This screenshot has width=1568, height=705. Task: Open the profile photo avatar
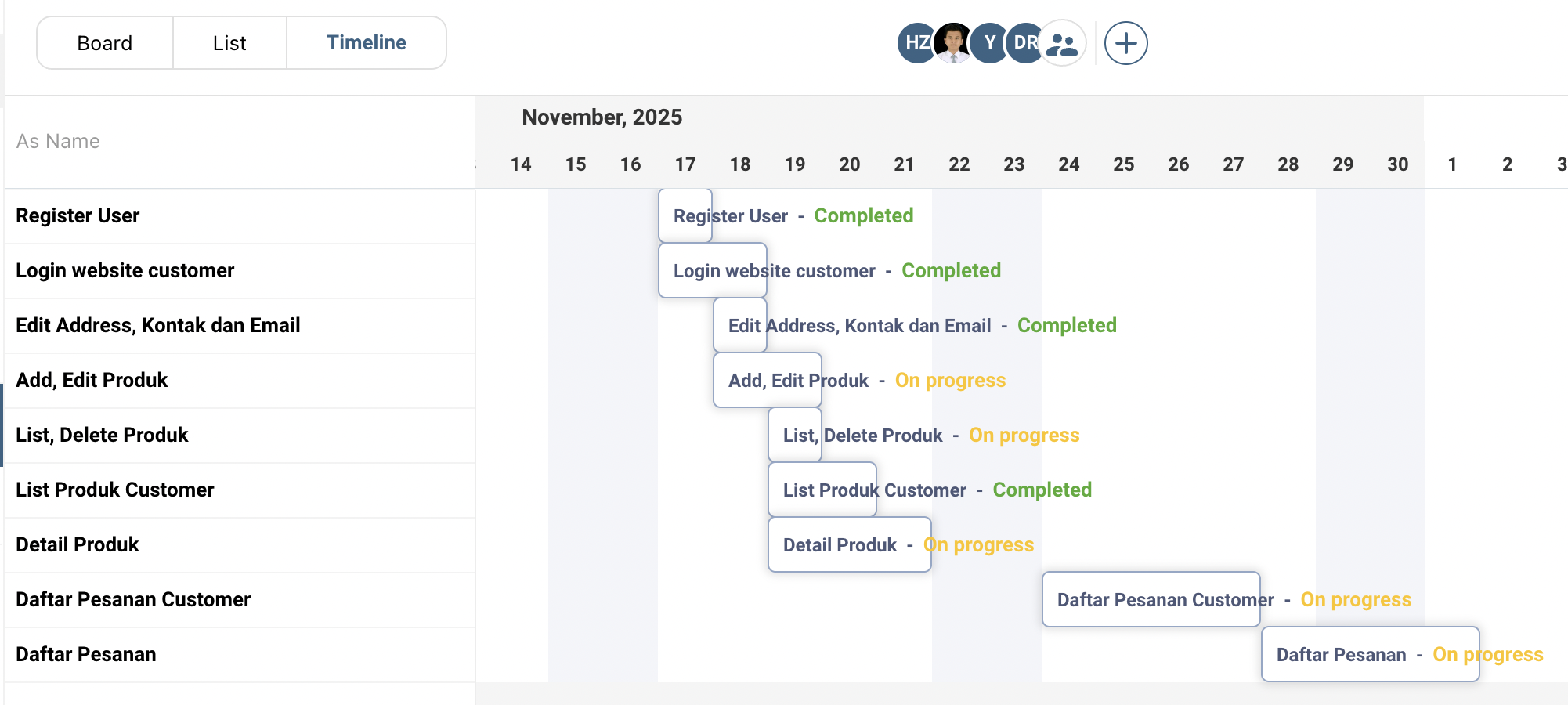click(x=952, y=43)
